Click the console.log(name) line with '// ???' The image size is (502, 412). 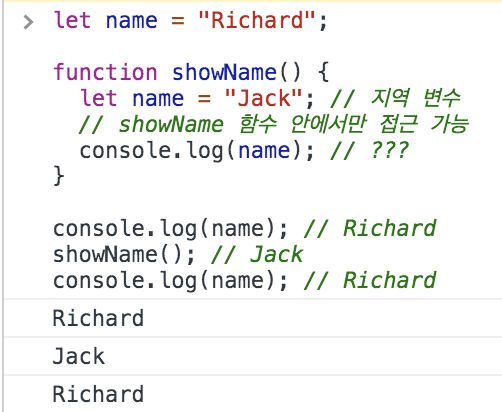tap(244, 151)
